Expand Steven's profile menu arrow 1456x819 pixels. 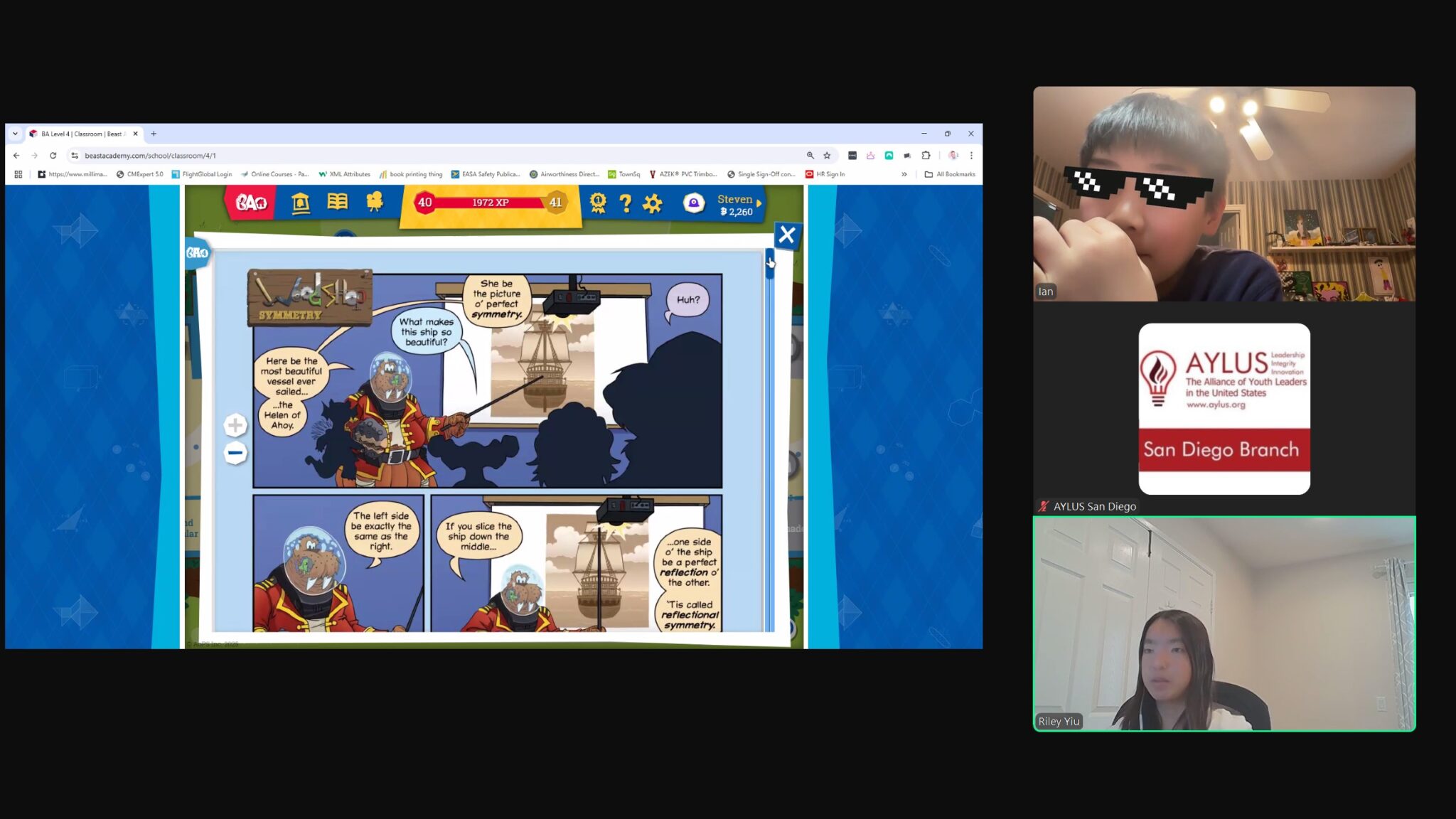click(x=759, y=203)
